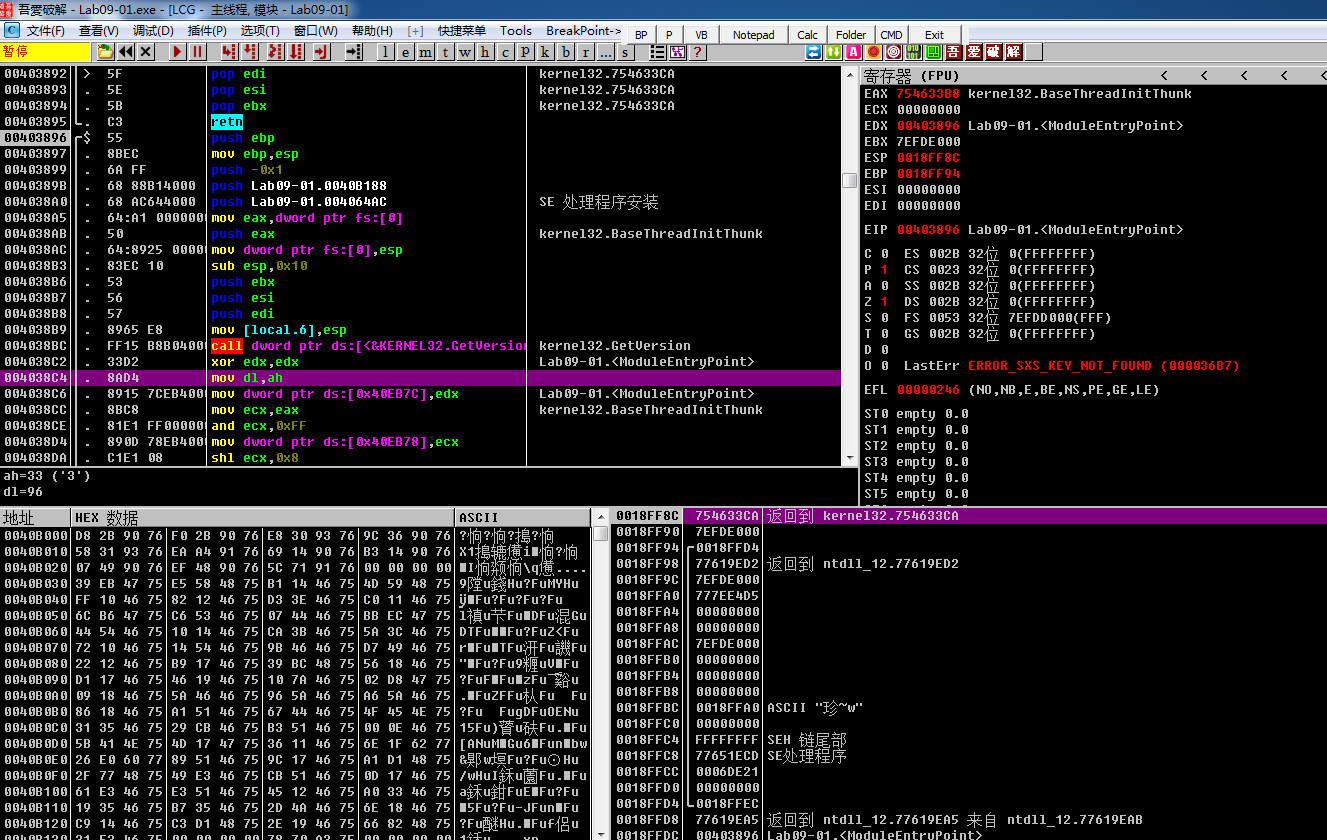Click the Go To Address arrow icon

point(354,51)
